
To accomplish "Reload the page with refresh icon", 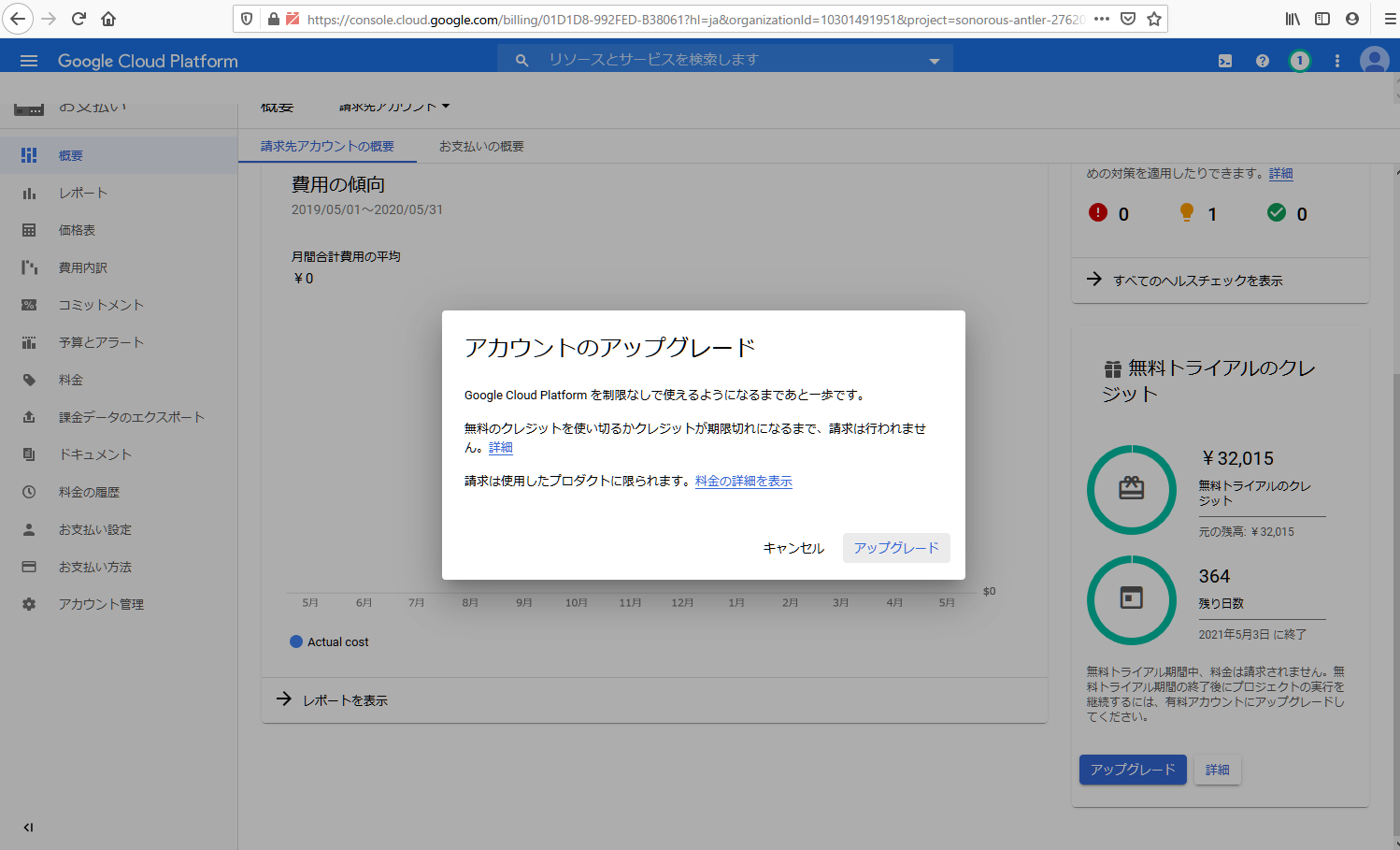I will [79, 19].
